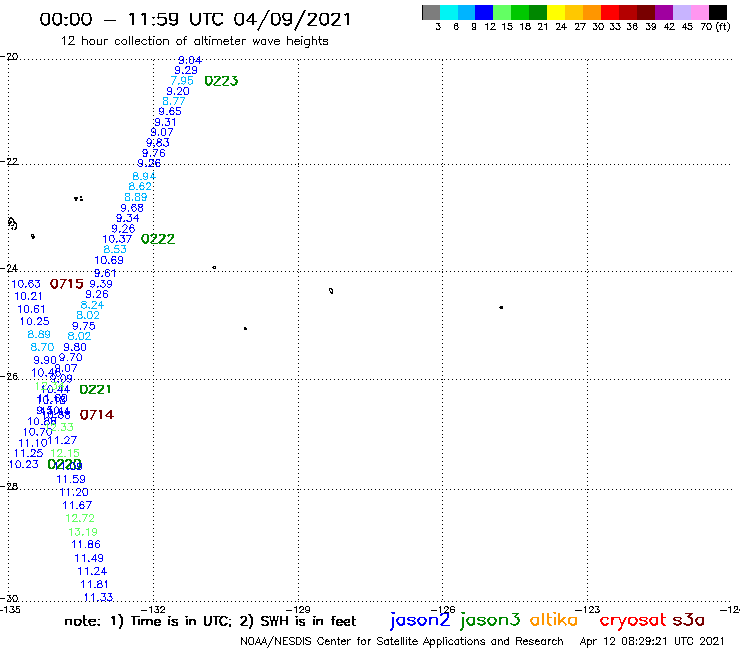Viewport: 740px width, 650px height.
Task: Click the 10.21 wave height value
Action: click(x=28, y=296)
